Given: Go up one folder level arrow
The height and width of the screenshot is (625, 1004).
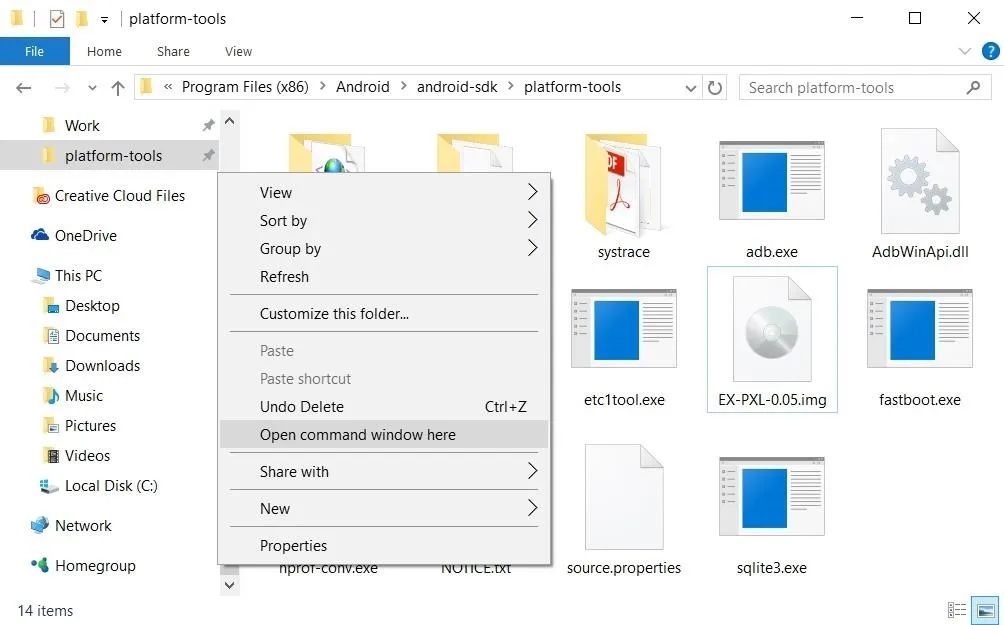Looking at the screenshot, I should click(x=118, y=88).
